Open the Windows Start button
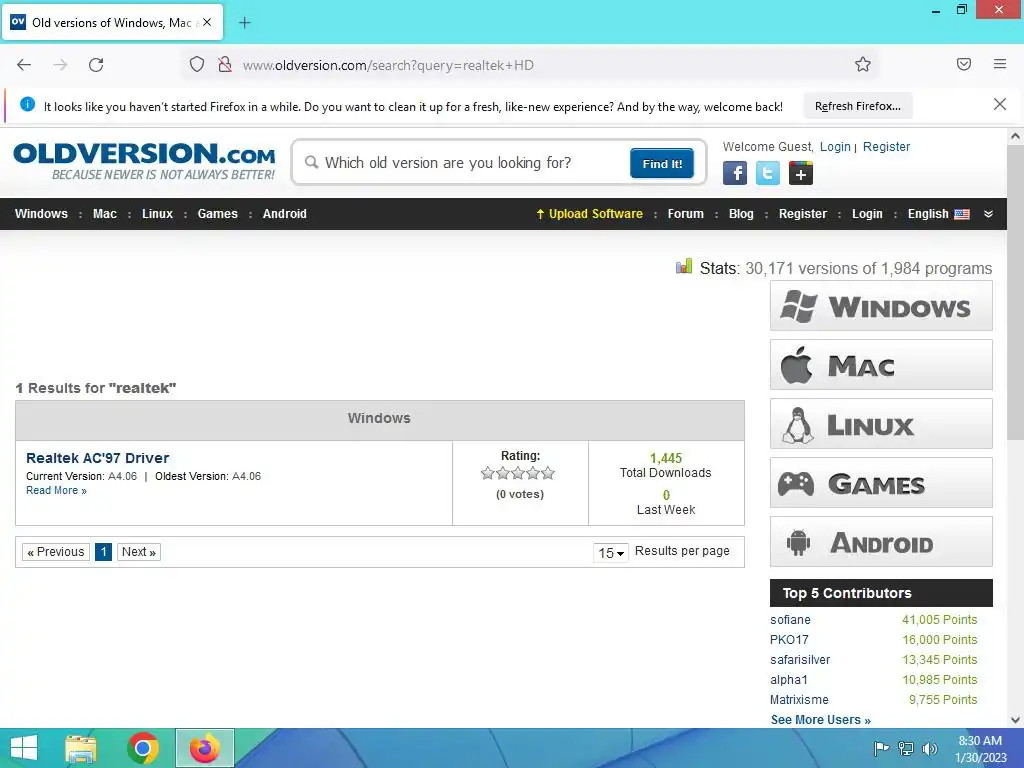The image size is (1024, 768). 24,748
